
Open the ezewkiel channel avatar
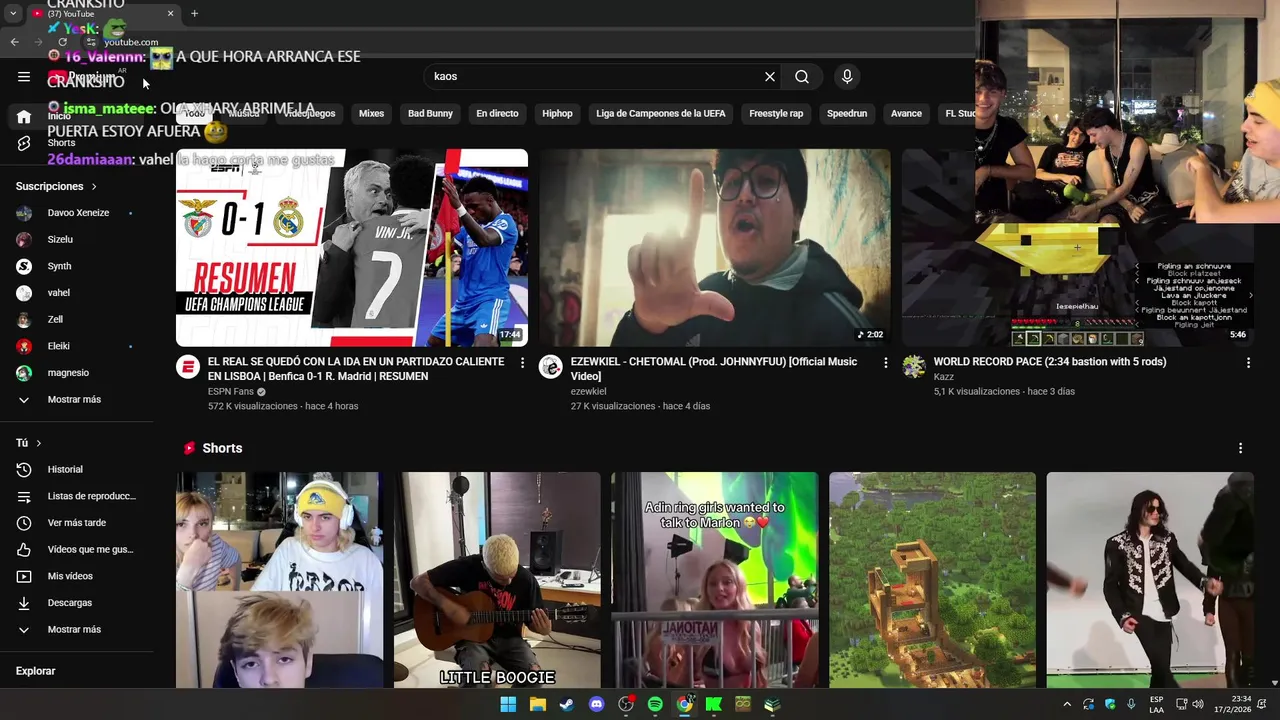pyautogui.click(x=551, y=366)
